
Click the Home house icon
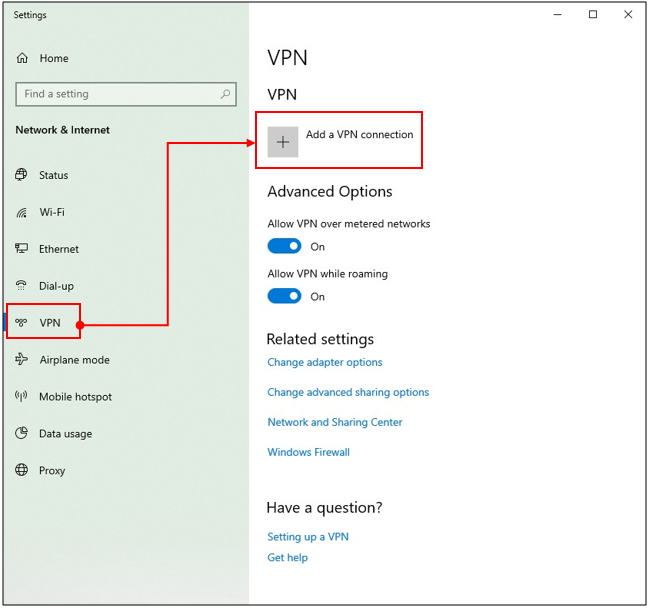tap(22, 58)
